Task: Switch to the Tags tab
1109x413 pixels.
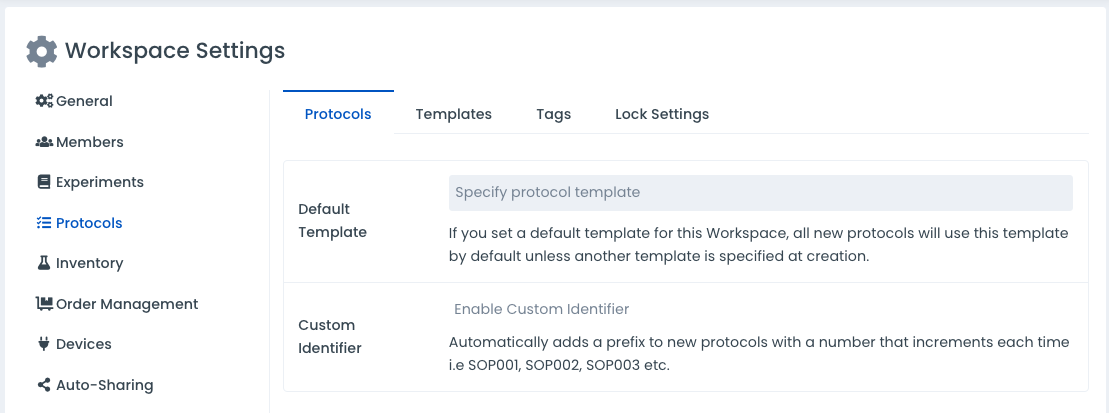Action: (553, 114)
